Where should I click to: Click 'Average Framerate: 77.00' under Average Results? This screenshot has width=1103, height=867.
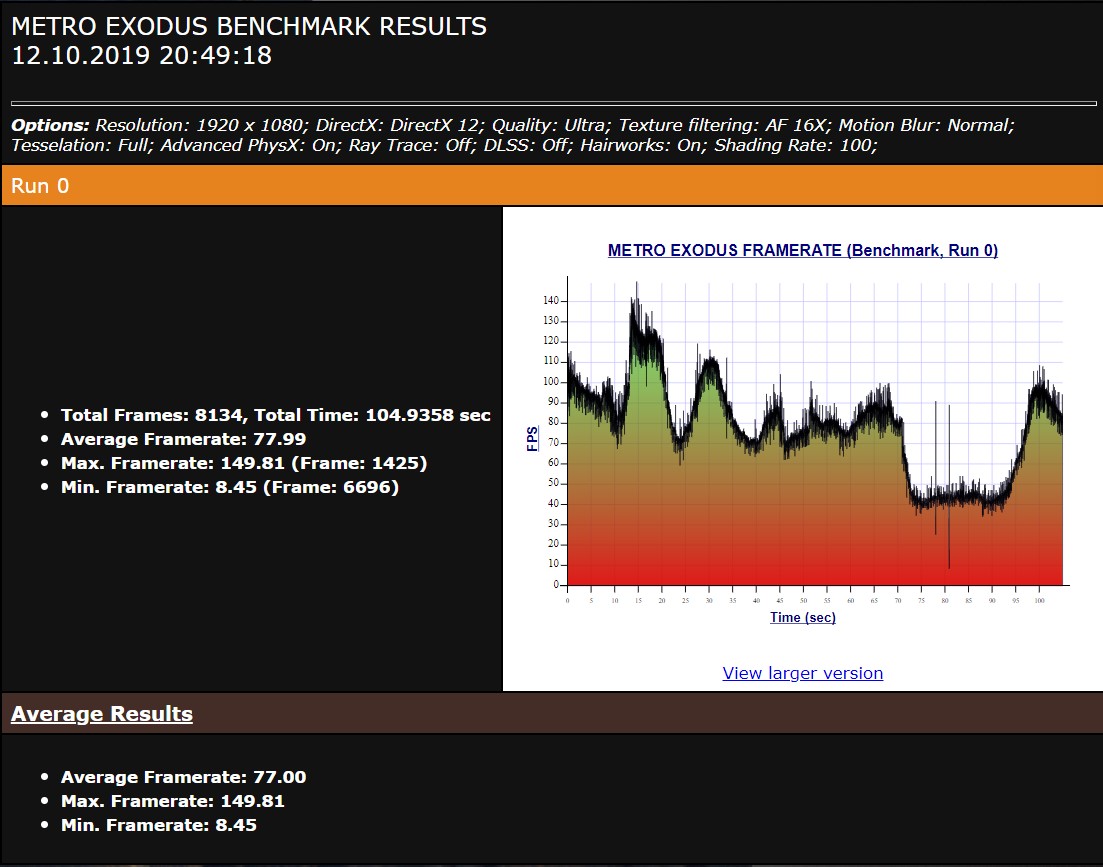coord(184,777)
